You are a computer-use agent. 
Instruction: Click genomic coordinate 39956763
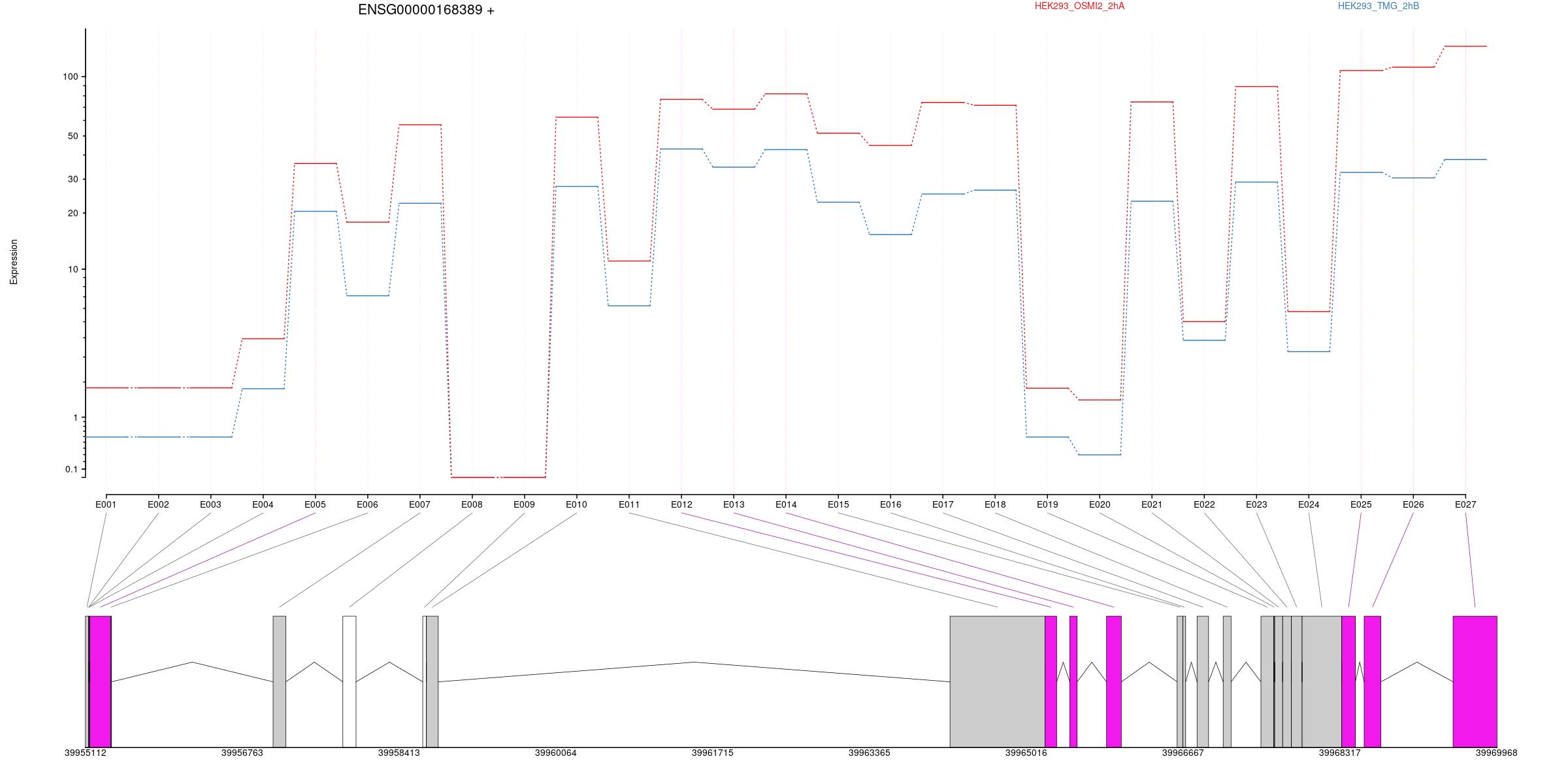pyautogui.click(x=242, y=753)
